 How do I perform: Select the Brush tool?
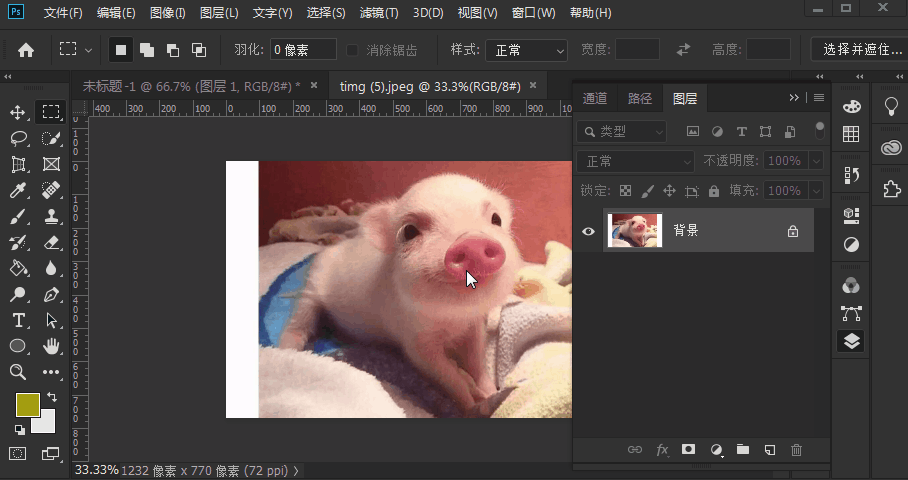(x=19, y=217)
